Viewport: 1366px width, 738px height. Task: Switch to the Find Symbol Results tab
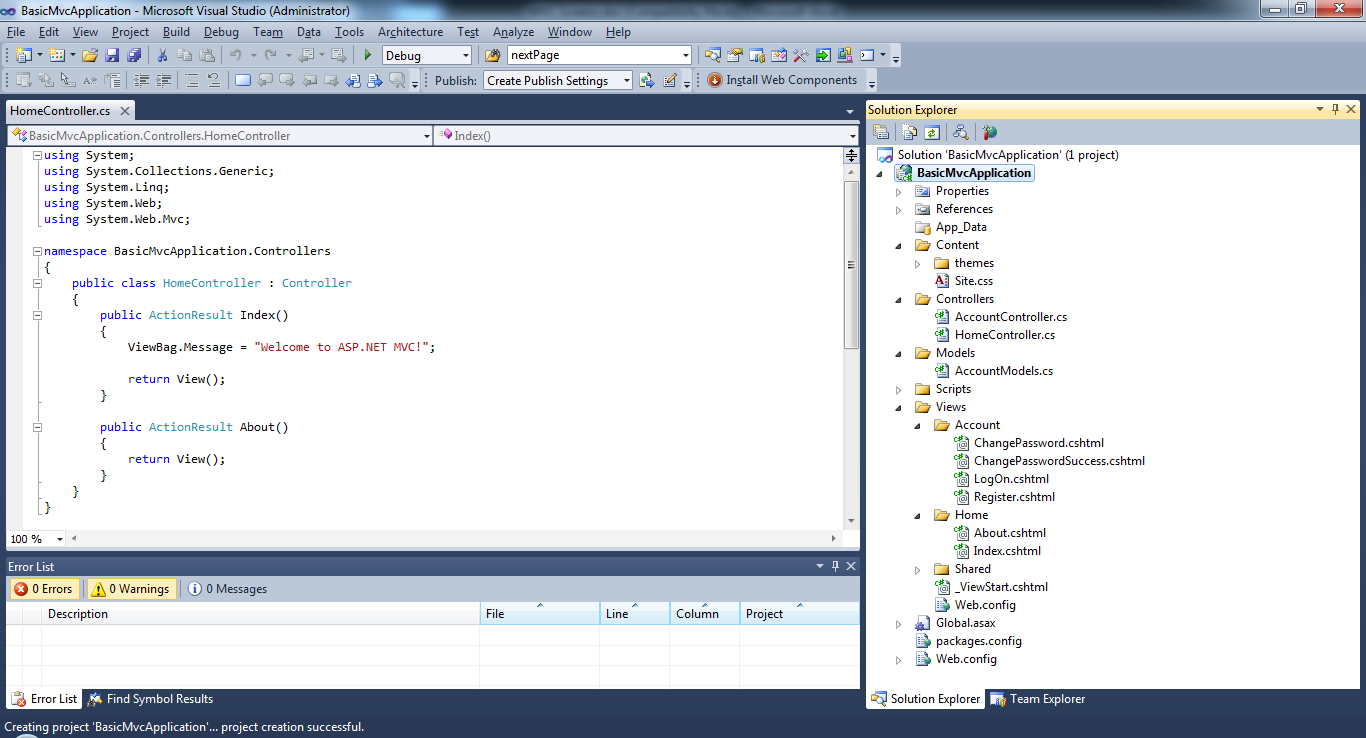tap(149, 699)
